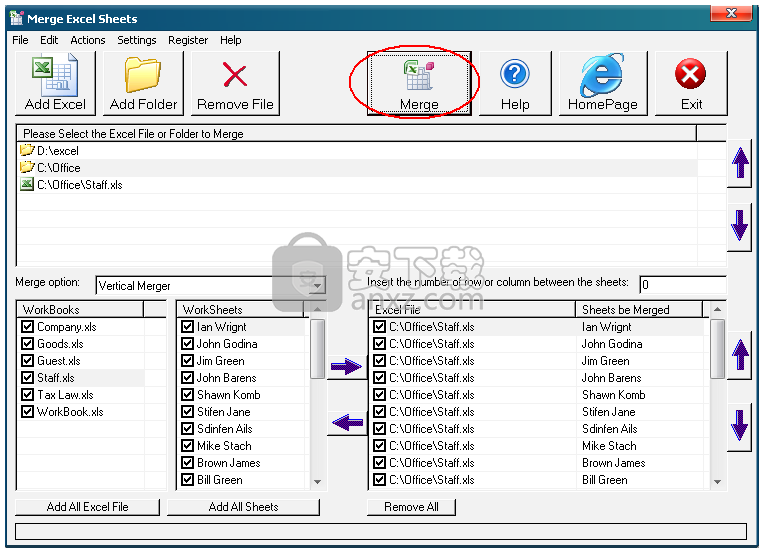Click the Remove File red X icon
This screenshot has width=761, height=548.
[x=235, y=83]
